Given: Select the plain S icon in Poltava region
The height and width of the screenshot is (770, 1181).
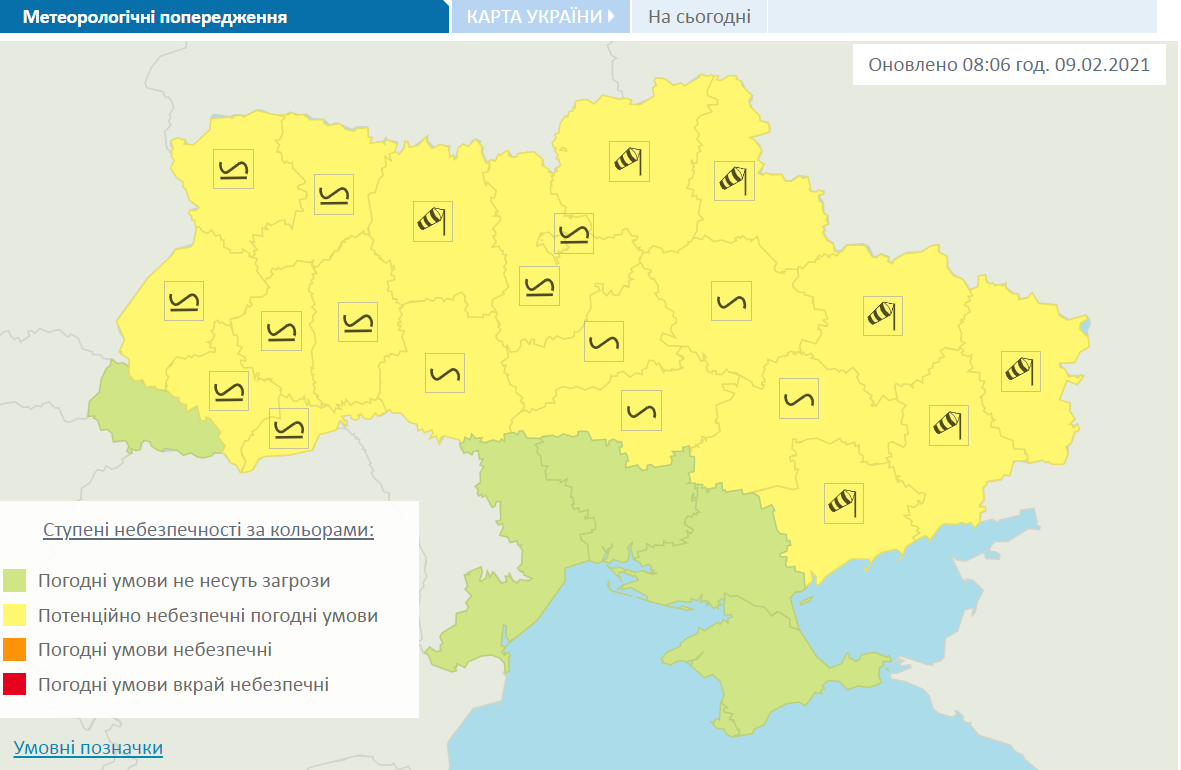Looking at the screenshot, I should coord(731,301).
